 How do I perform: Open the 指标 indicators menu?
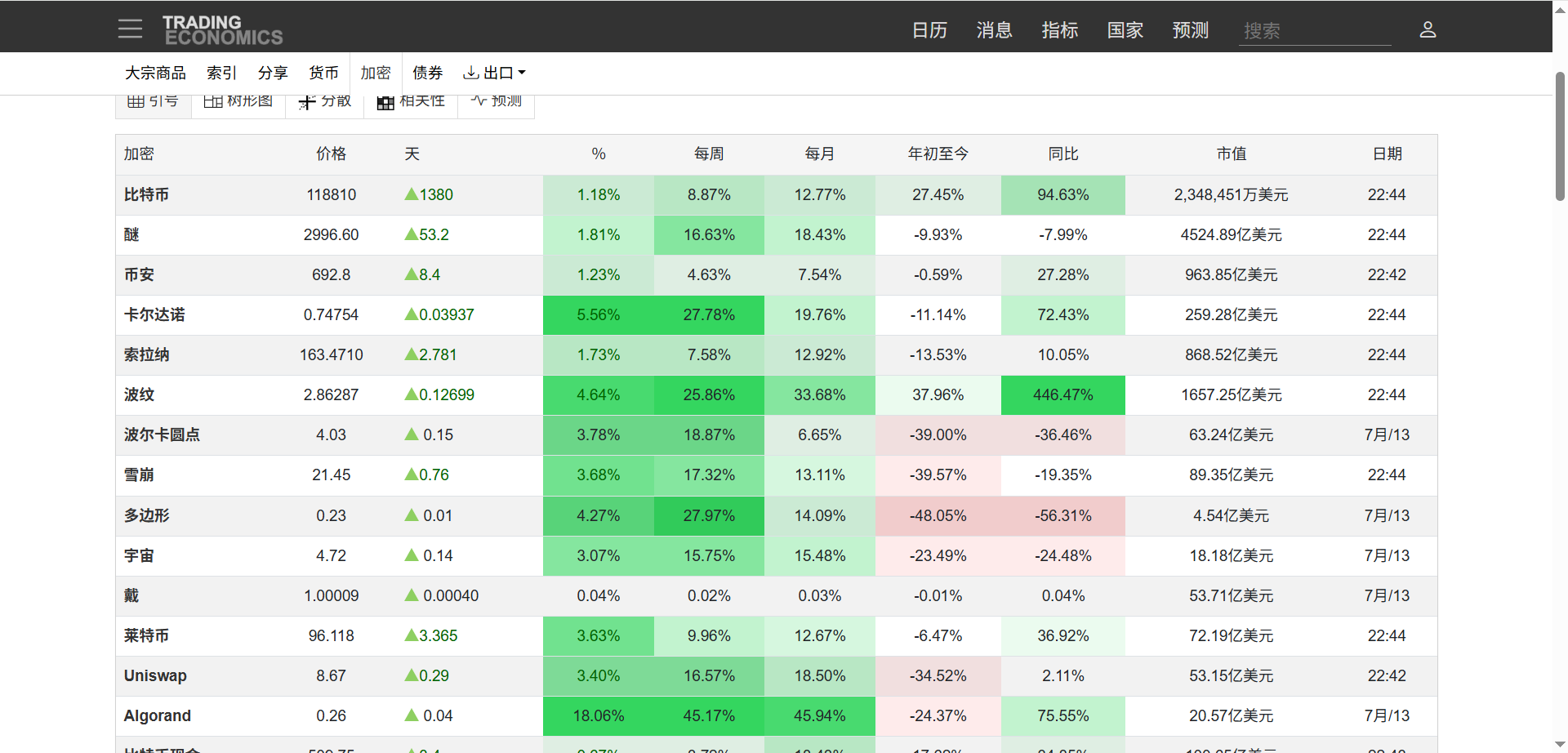[1060, 30]
